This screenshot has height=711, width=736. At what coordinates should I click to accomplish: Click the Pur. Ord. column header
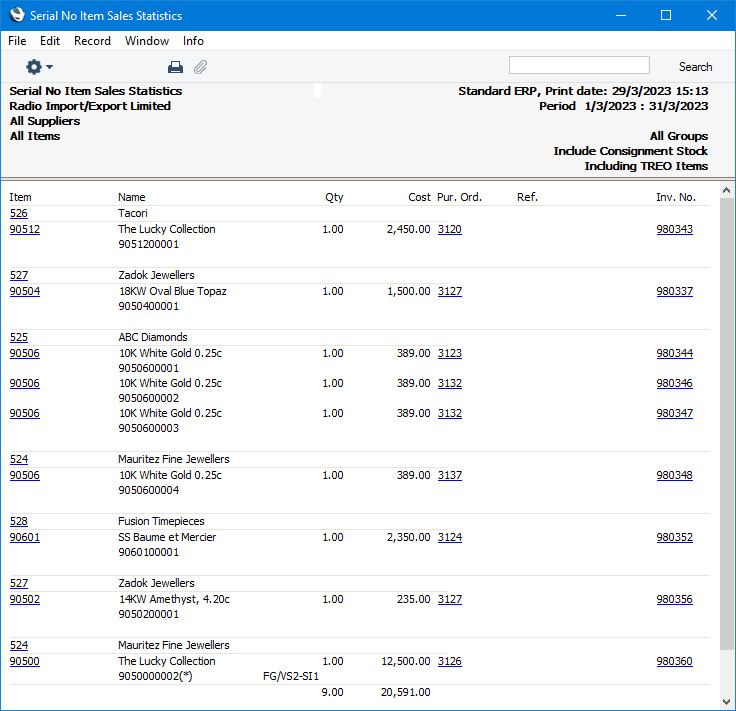[x=459, y=197]
